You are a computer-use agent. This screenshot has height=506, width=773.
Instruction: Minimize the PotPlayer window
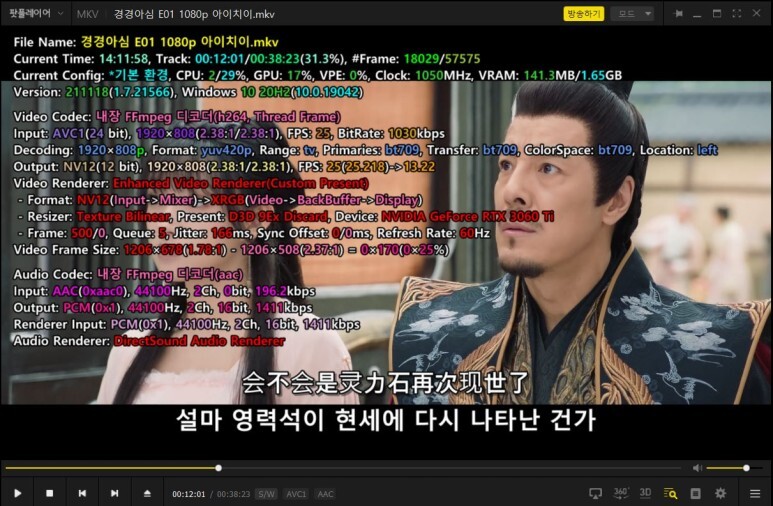(697, 14)
